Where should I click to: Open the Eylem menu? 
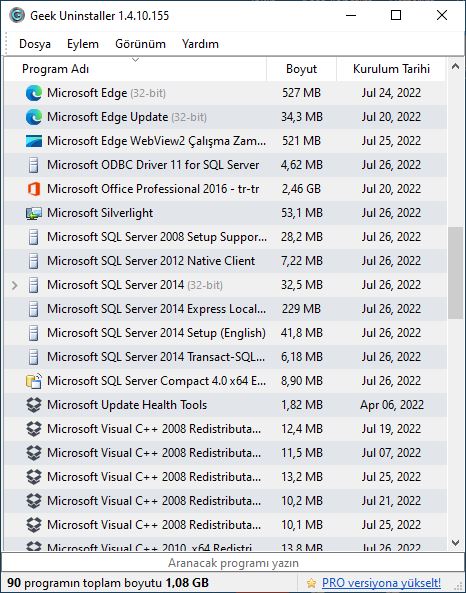(x=83, y=44)
